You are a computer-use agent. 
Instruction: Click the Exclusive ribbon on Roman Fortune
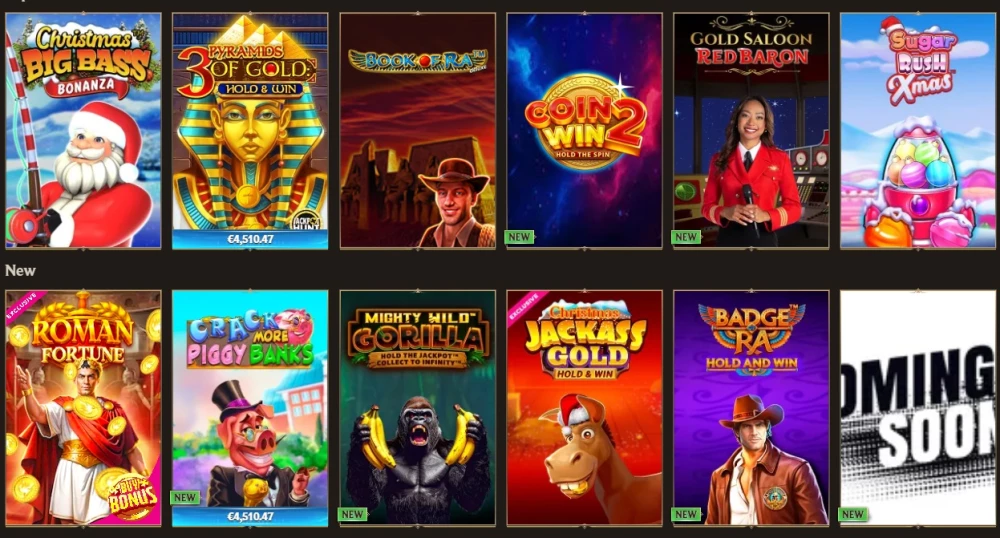[22, 307]
